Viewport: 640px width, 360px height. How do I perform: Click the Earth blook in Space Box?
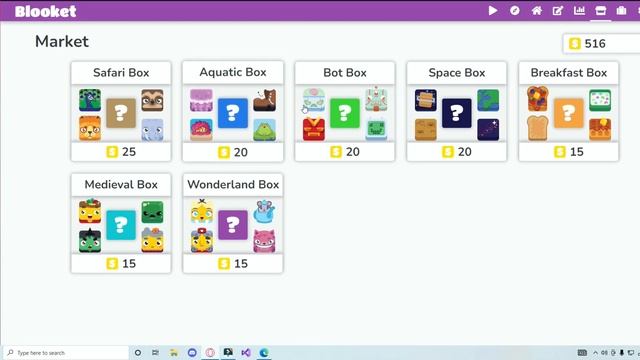[488, 100]
